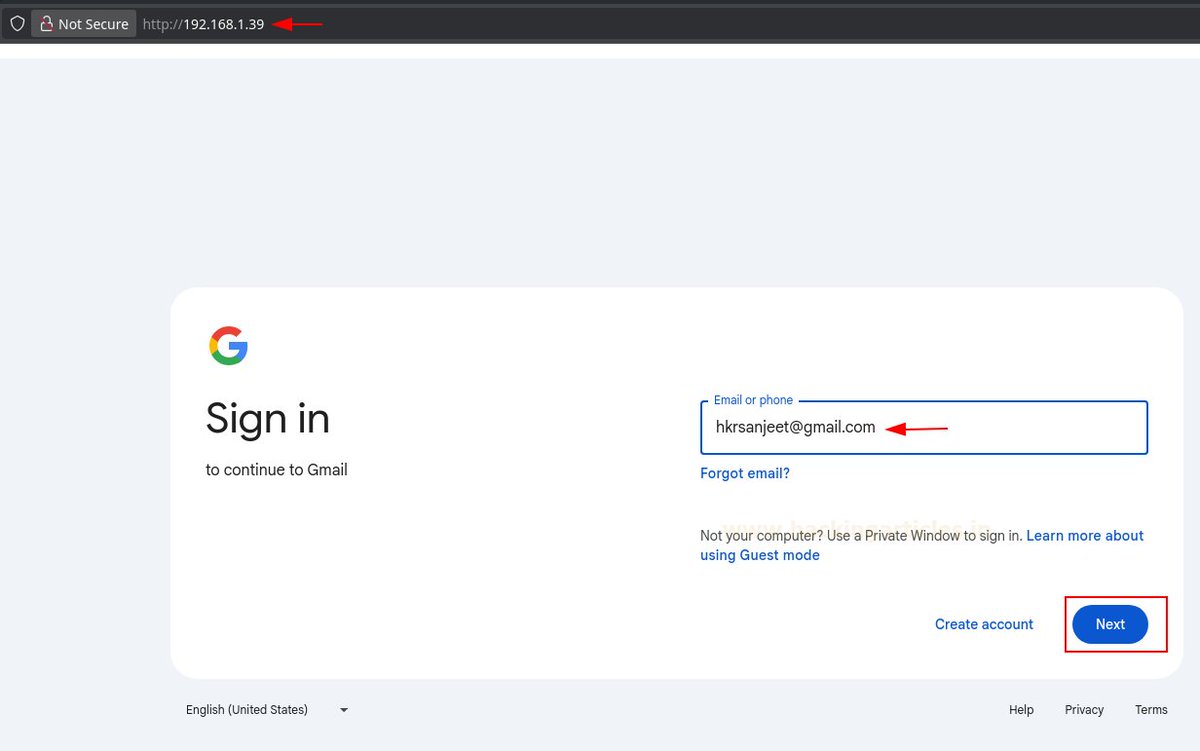
Task: Click inside the highlighted email input box
Action: [922, 427]
